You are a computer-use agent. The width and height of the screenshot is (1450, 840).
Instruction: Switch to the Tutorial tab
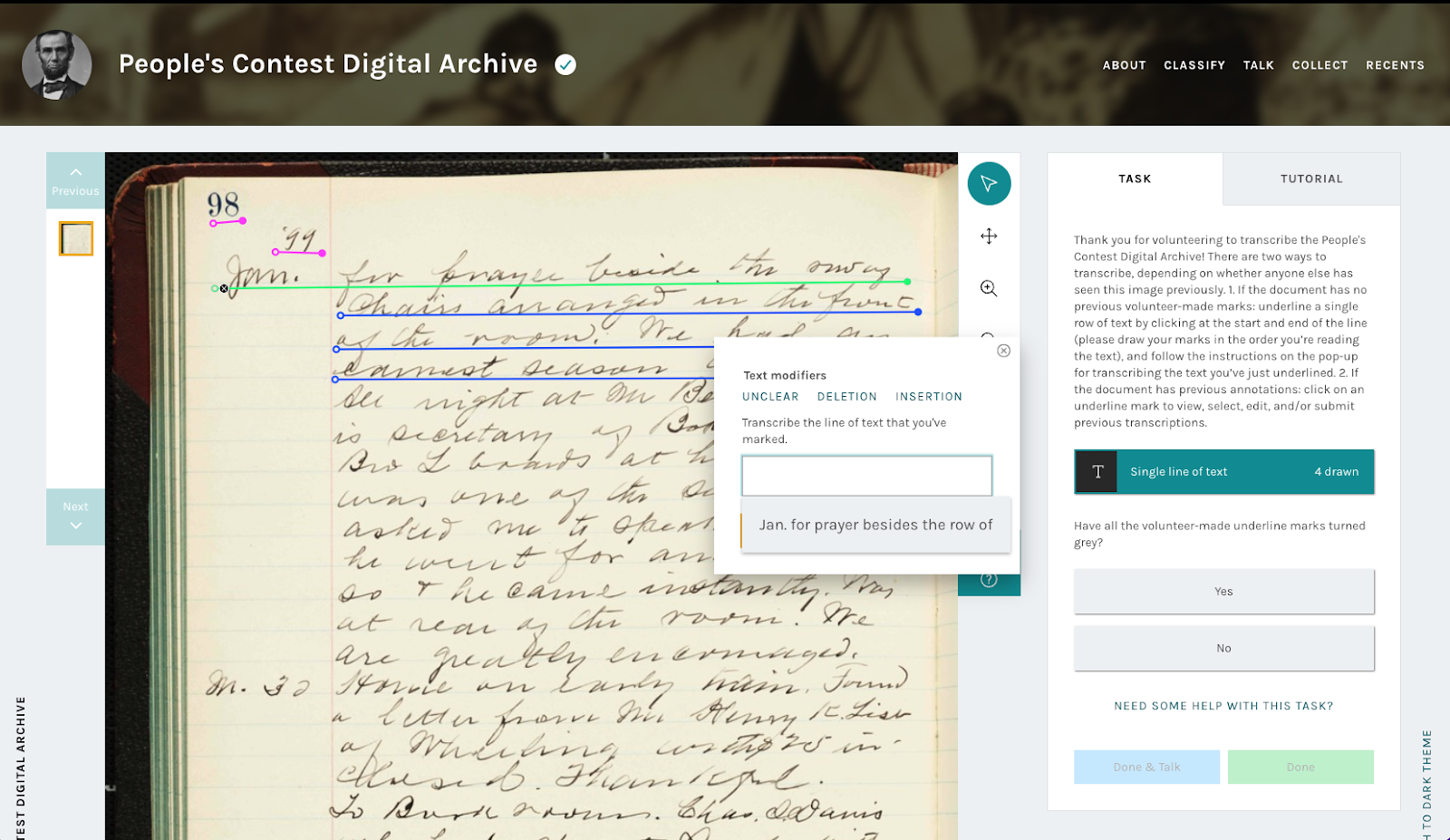[1310, 179]
